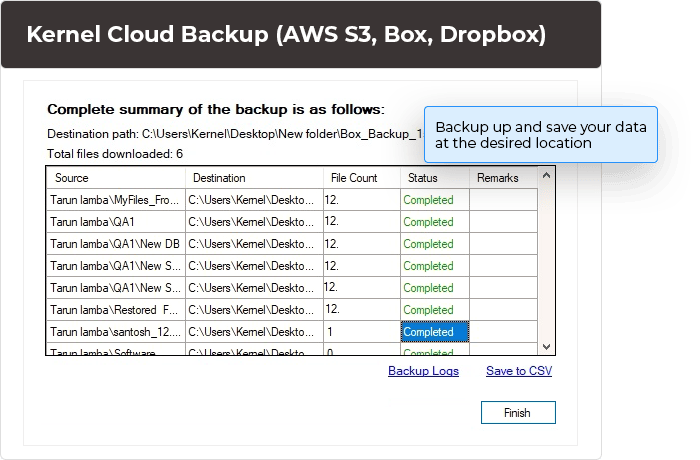Select the 'Tarun lamba\QA1\New DB' source cell
Screen dimensions: 700x460
point(116,243)
